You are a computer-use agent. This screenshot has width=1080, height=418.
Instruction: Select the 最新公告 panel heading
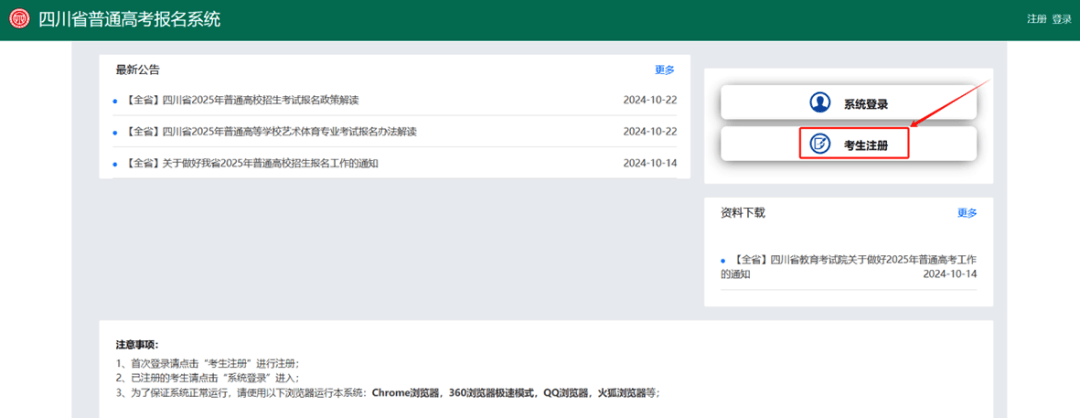point(137,70)
